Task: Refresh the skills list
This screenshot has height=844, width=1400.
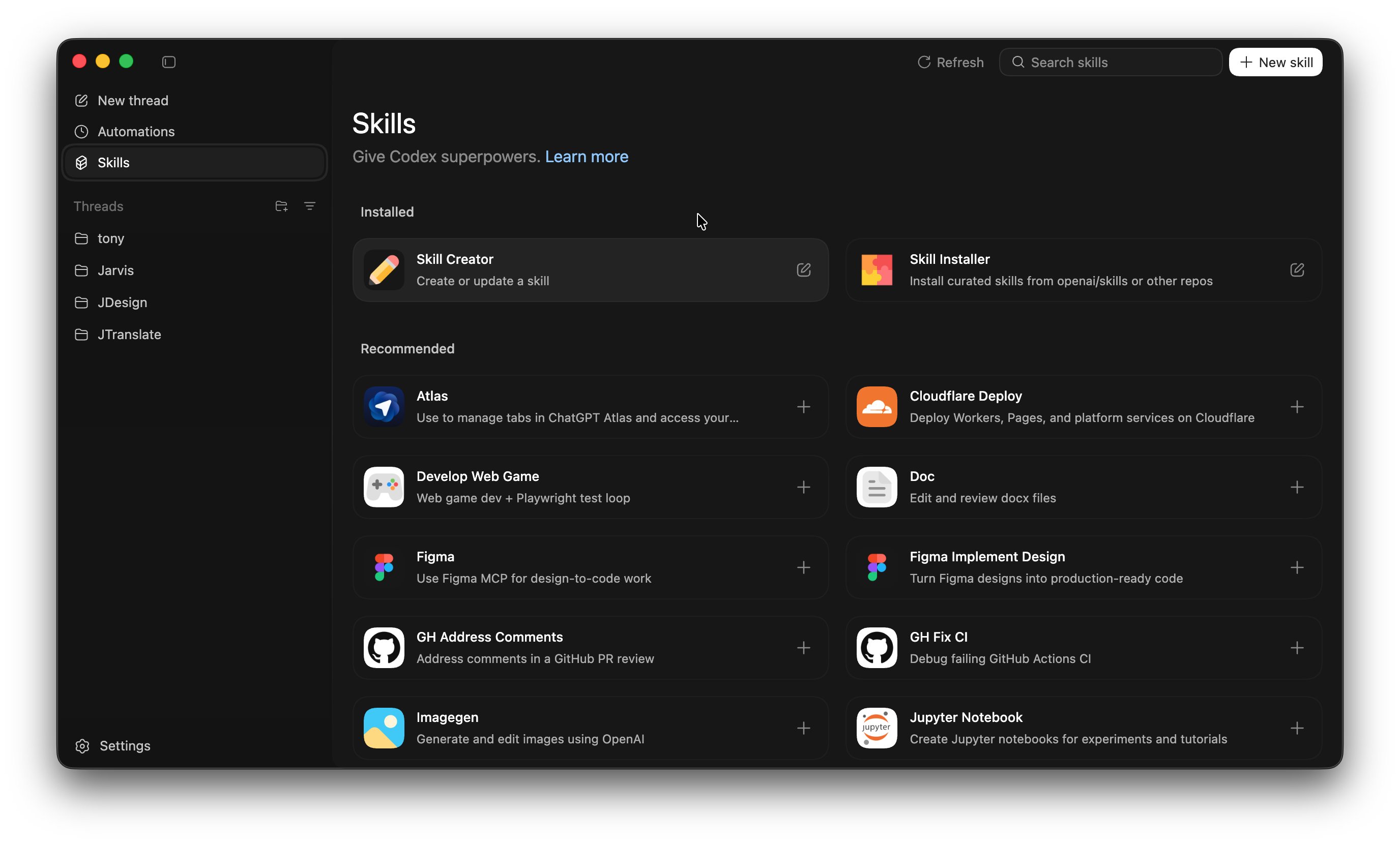Action: [951, 63]
